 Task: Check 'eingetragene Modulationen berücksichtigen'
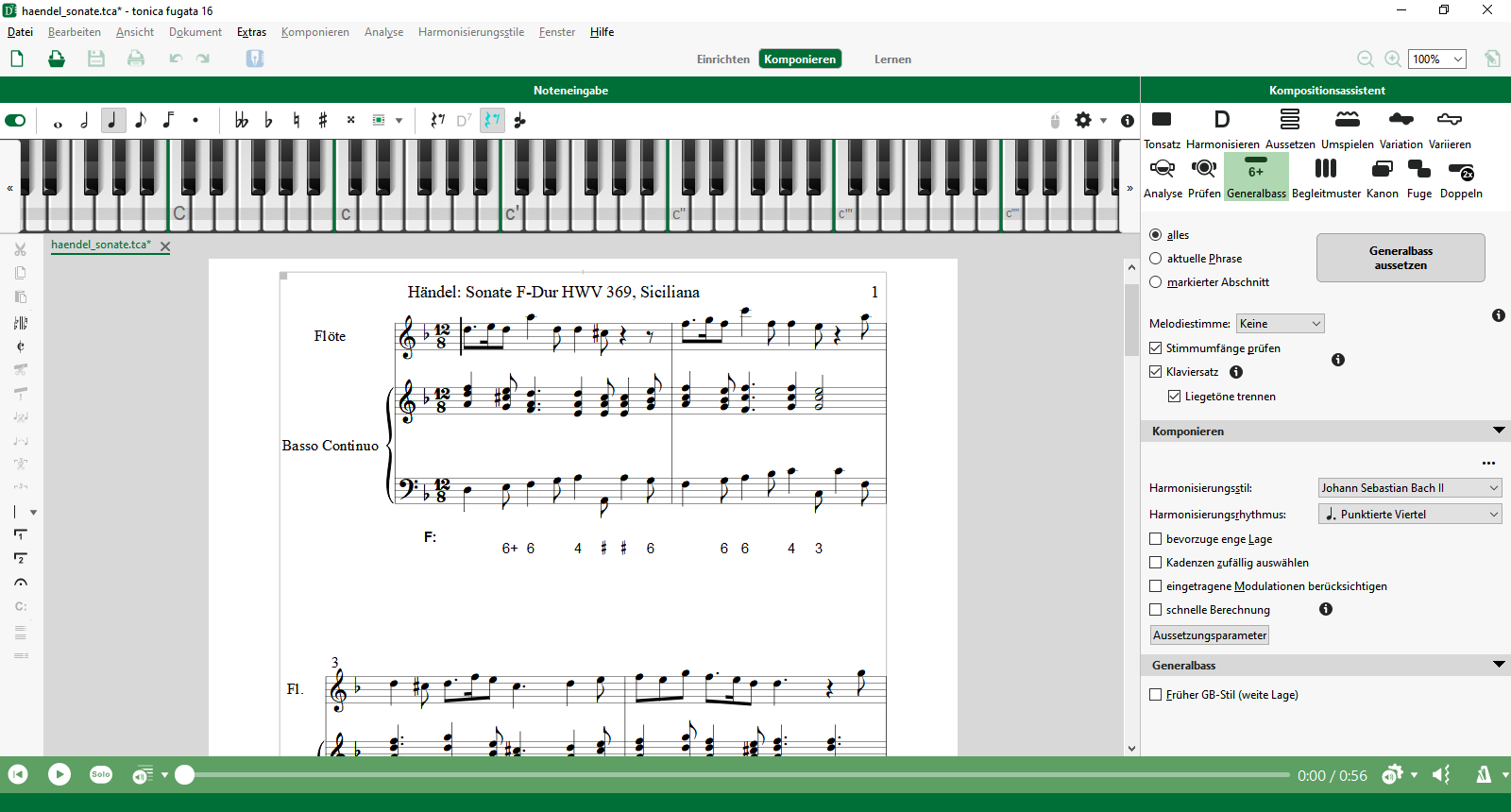click(1155, 586)
